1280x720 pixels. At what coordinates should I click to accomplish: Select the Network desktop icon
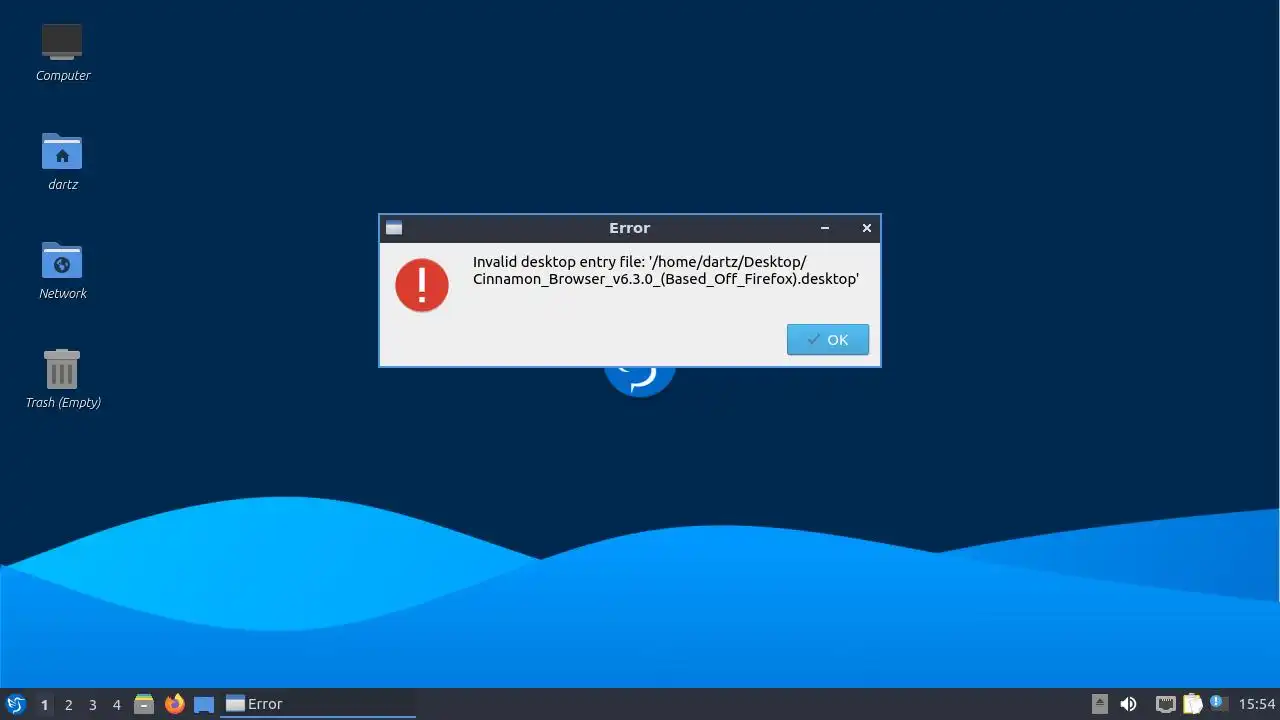pyautogui.click(x=62, y=270)
